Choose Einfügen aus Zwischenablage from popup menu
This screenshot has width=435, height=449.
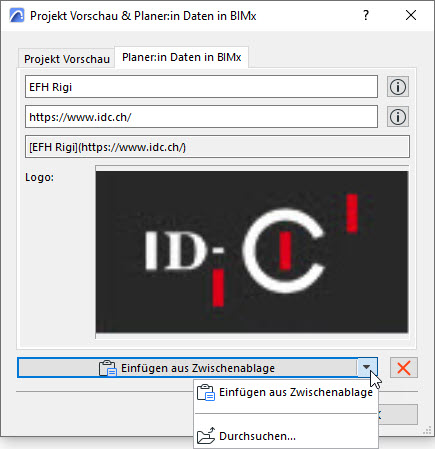click(286, 392)
